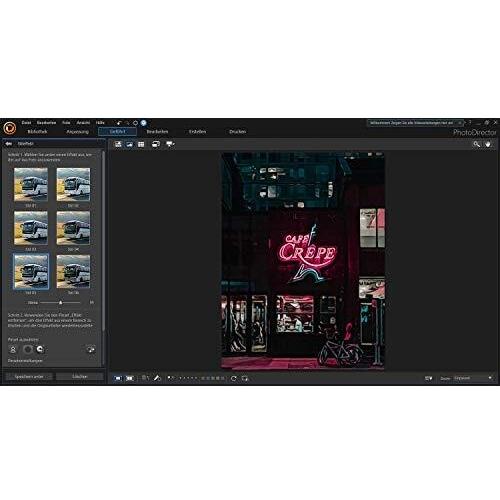Click a color label square in bottom toolbar
This screenshot has width=500, height=500.
tap(213, 378)
